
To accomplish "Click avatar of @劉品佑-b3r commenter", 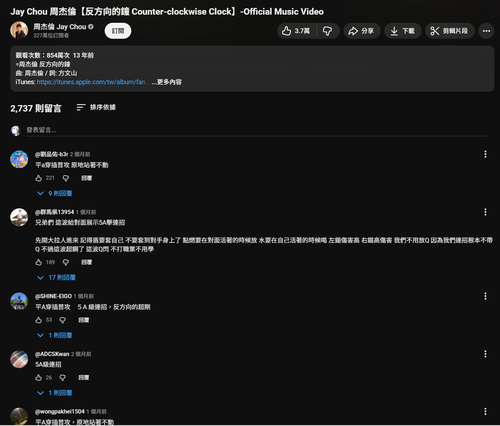I will point(19,159).
